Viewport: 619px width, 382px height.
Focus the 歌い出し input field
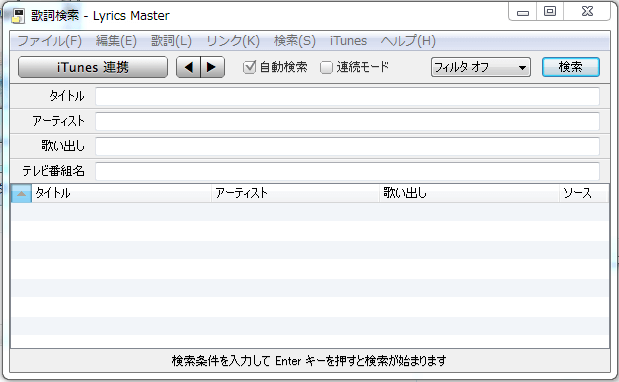347,146
